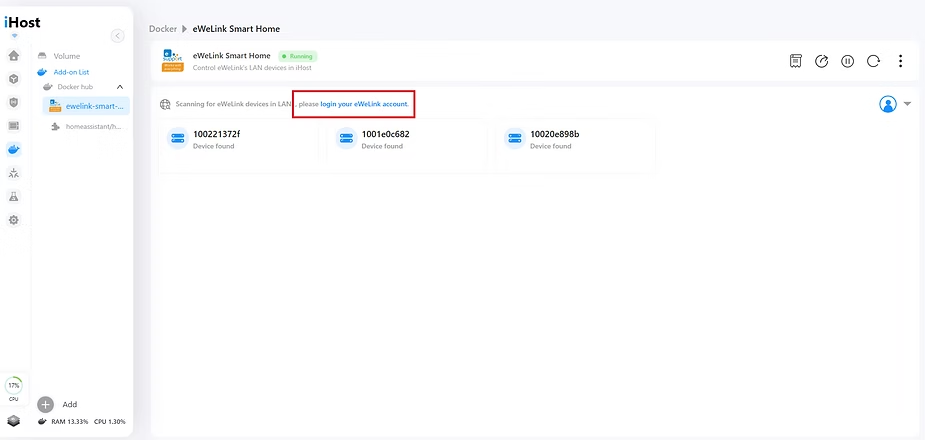The height and width of the screenshot is (440, 925).
Task: Expand the account dropdown arrow
Action: 907,104
